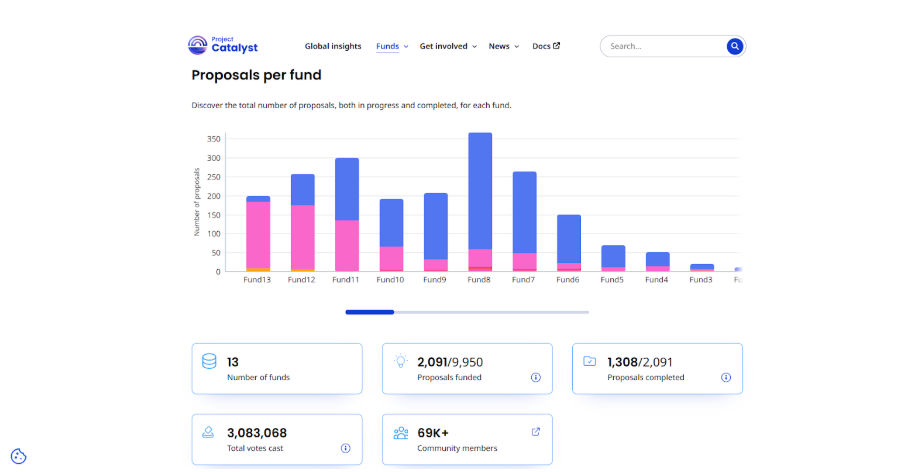Click the Fund3 axis label

click(700, 279)
